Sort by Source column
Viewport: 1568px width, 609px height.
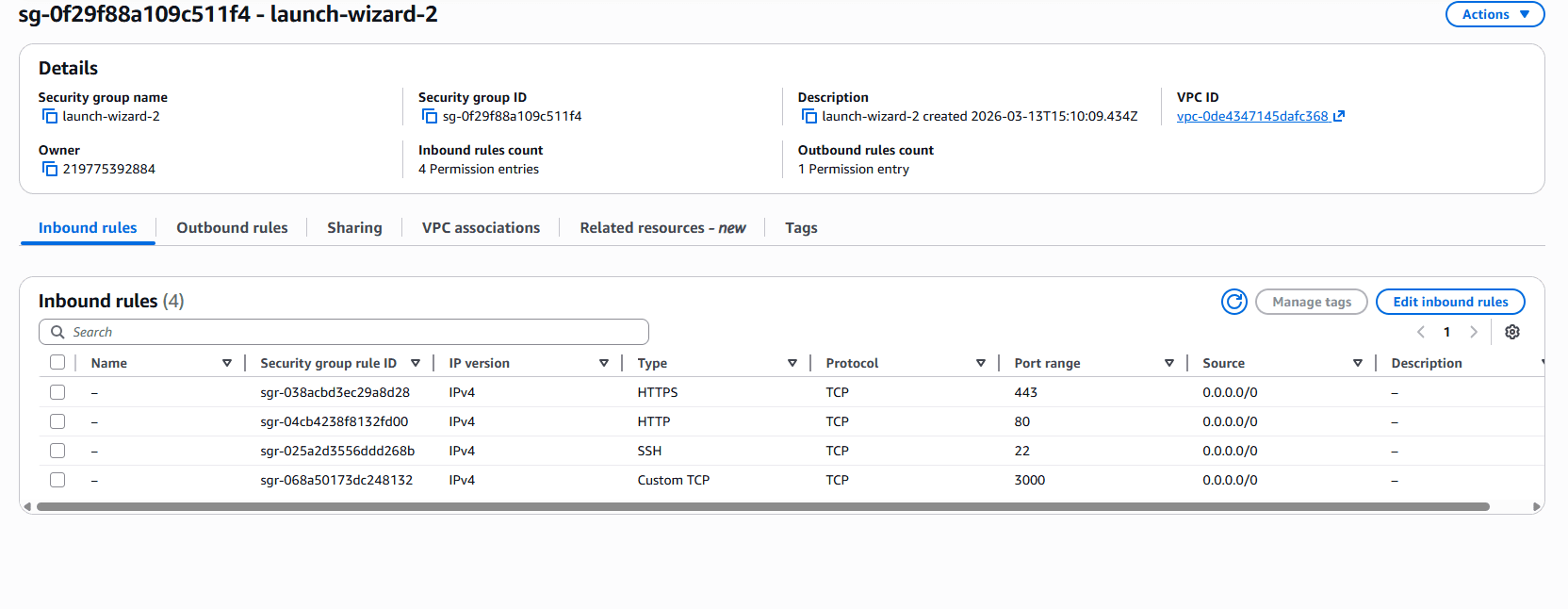(1358, 363)
